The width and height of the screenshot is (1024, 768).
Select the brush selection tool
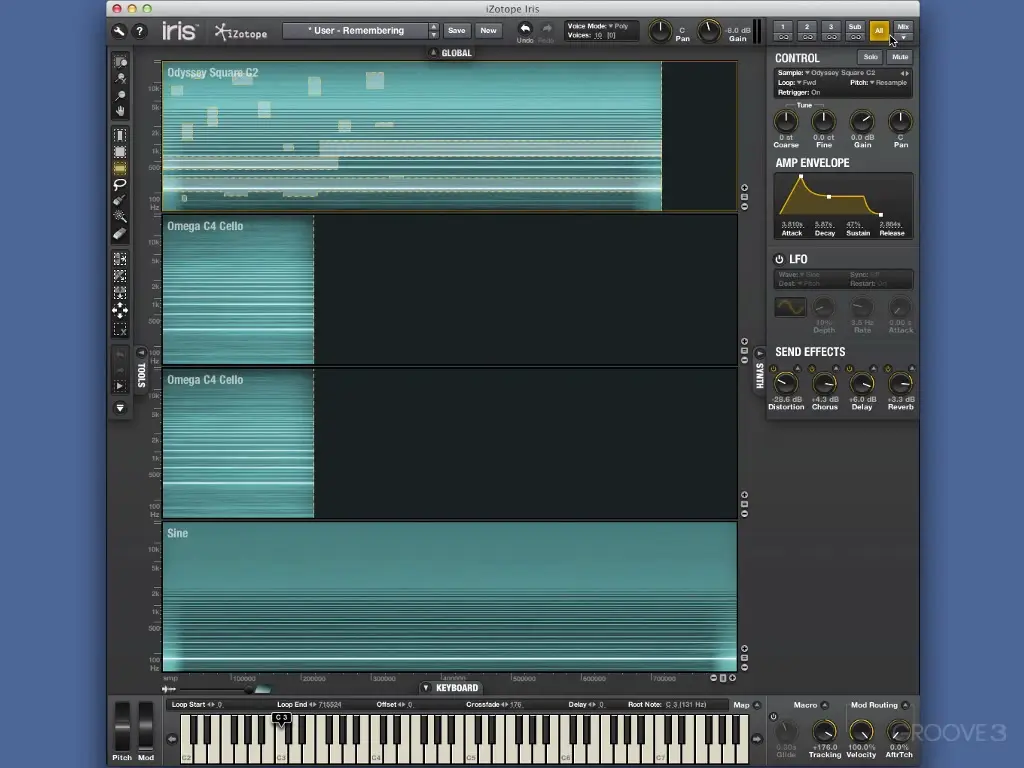click(x=120, y=200)
